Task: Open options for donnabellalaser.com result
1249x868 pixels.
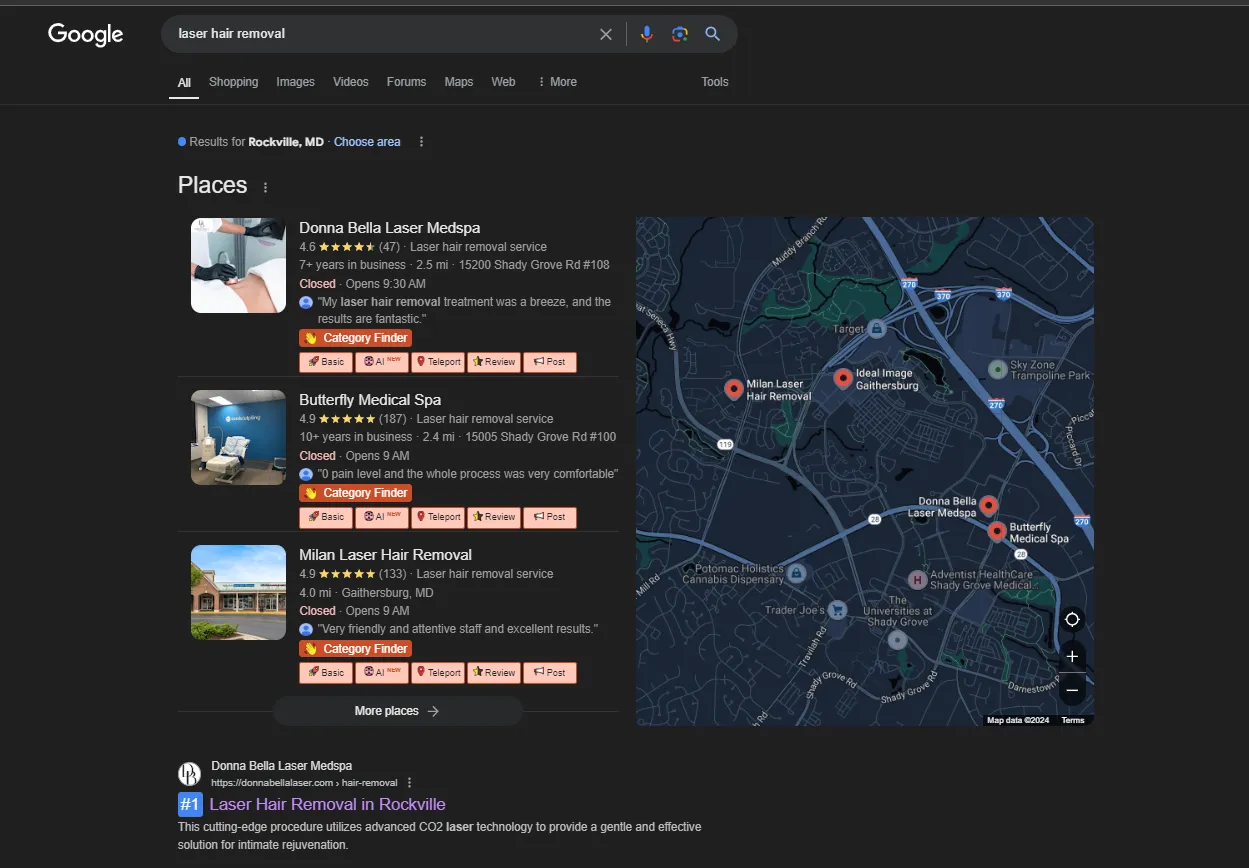Action: pyautogui.click(x=409, y=783)
